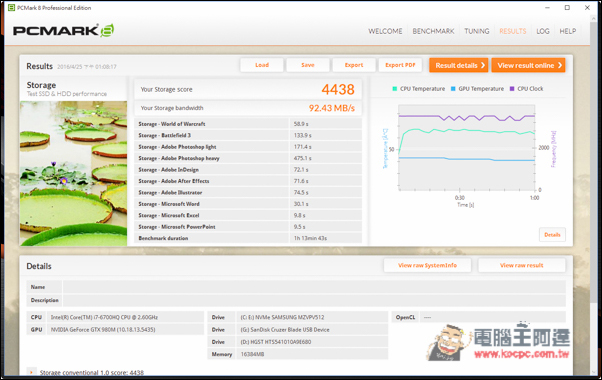Click the chart Details button
The width and height of the screenshot is (602, 380).
[x=552, y=235]
